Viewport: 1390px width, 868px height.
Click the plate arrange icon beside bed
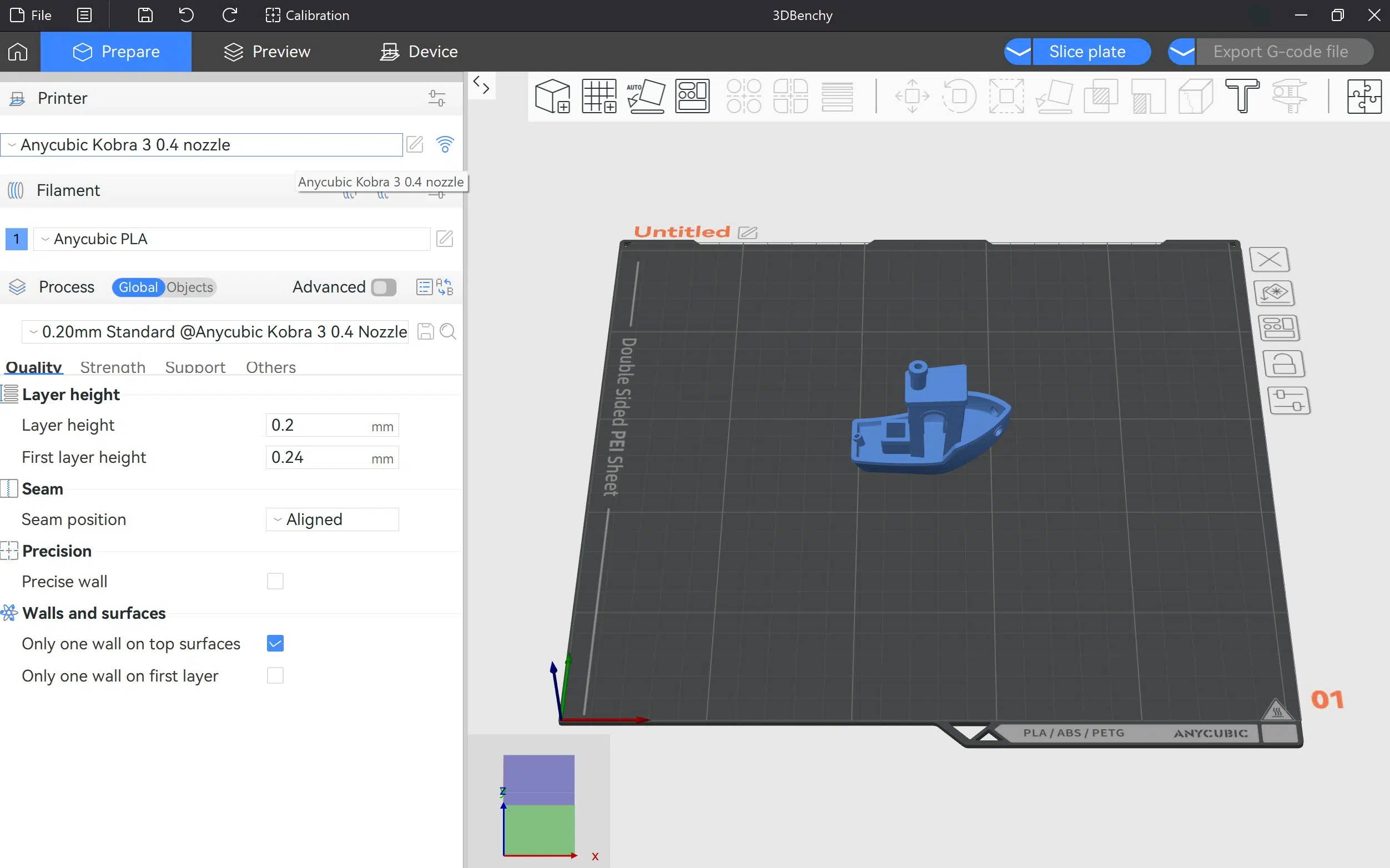1278,328
